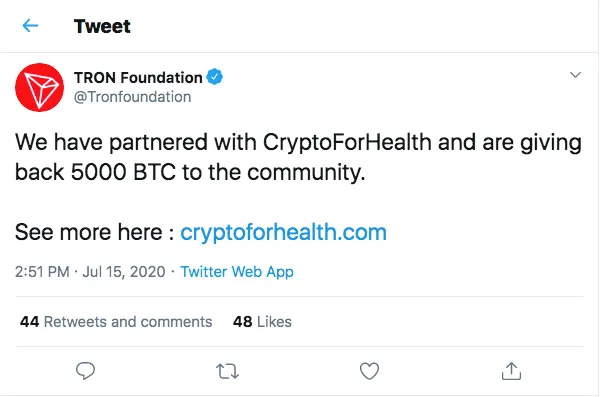Expand the tweet options chevron

575,75
